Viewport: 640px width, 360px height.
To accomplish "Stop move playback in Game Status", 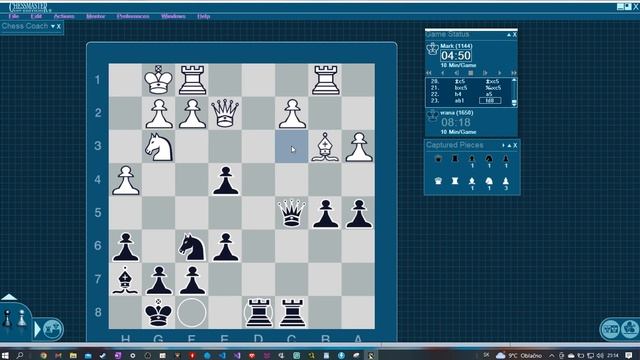I will (x=470, y=73).
